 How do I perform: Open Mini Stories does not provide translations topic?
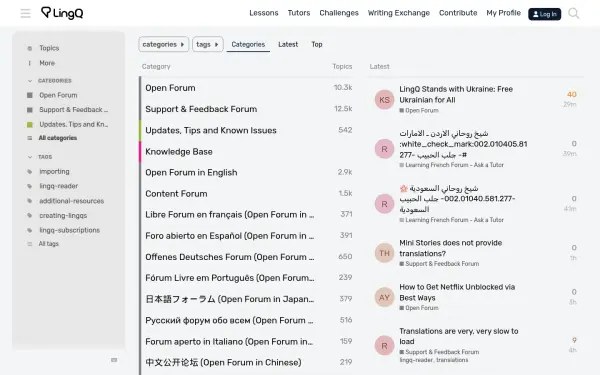[450, 248]
